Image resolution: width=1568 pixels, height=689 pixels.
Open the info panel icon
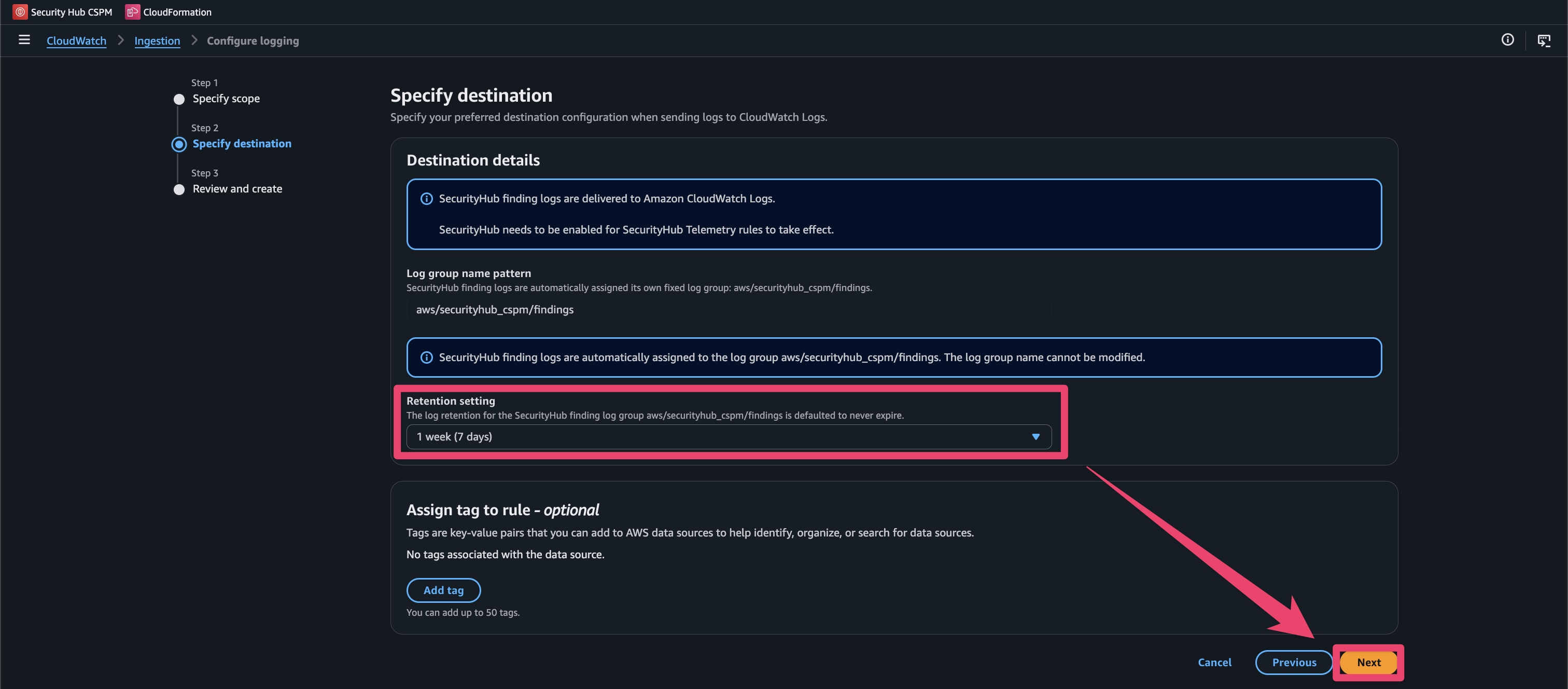(1507, 40)
